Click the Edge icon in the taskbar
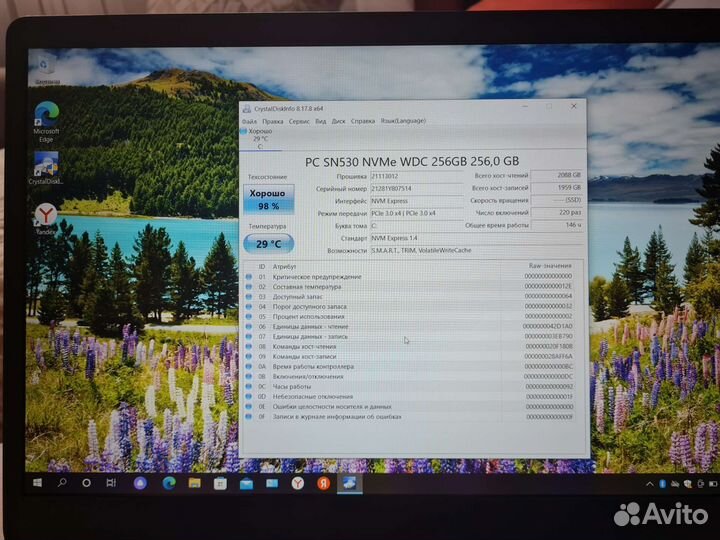This screenshot has height=540, width=720. (x=168, y=483)
